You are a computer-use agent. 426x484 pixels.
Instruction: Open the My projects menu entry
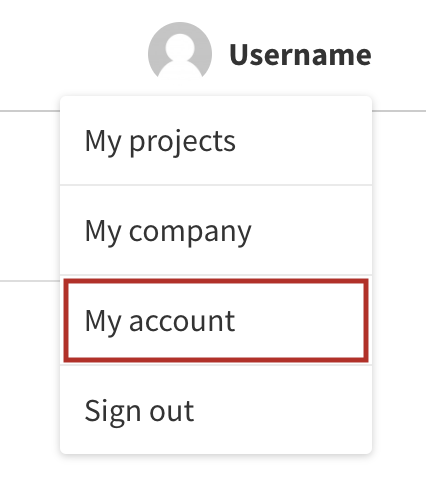(x=216, y=140)
